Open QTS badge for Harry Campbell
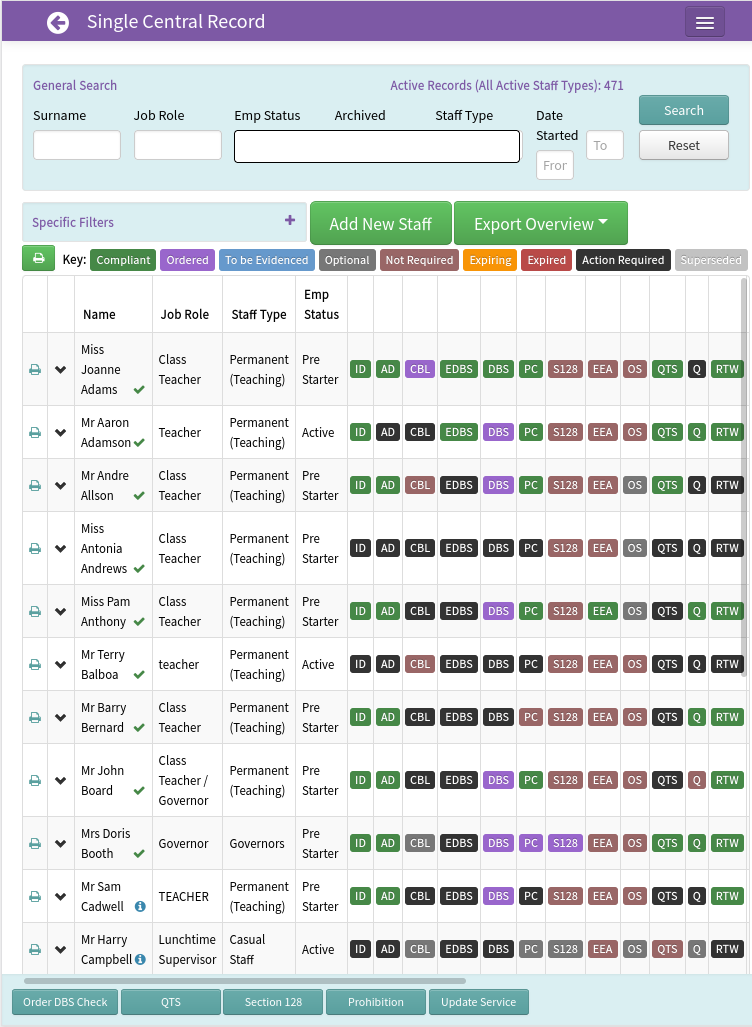 click(667, 949)
